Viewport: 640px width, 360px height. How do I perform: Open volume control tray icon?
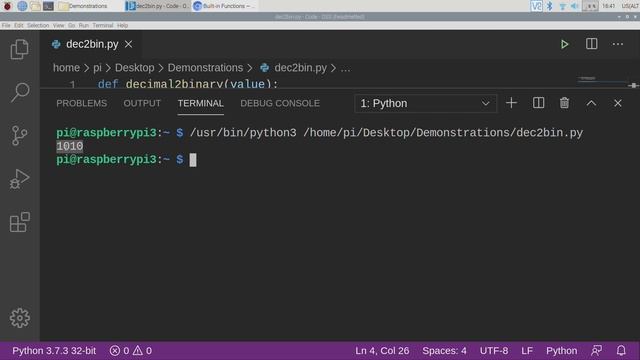(x=575, y=6)
